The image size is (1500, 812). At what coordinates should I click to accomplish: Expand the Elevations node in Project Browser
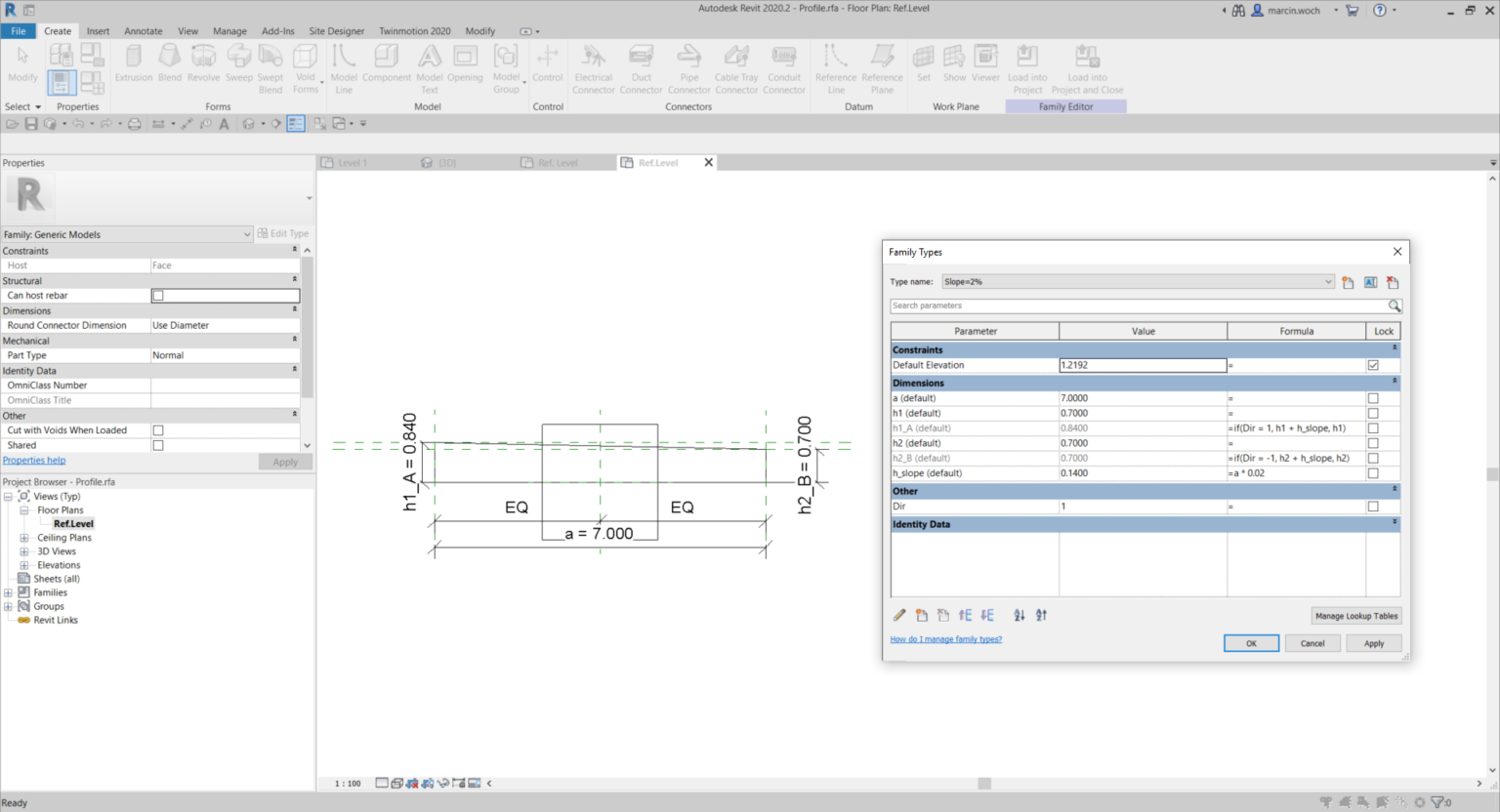pos(24,565)
